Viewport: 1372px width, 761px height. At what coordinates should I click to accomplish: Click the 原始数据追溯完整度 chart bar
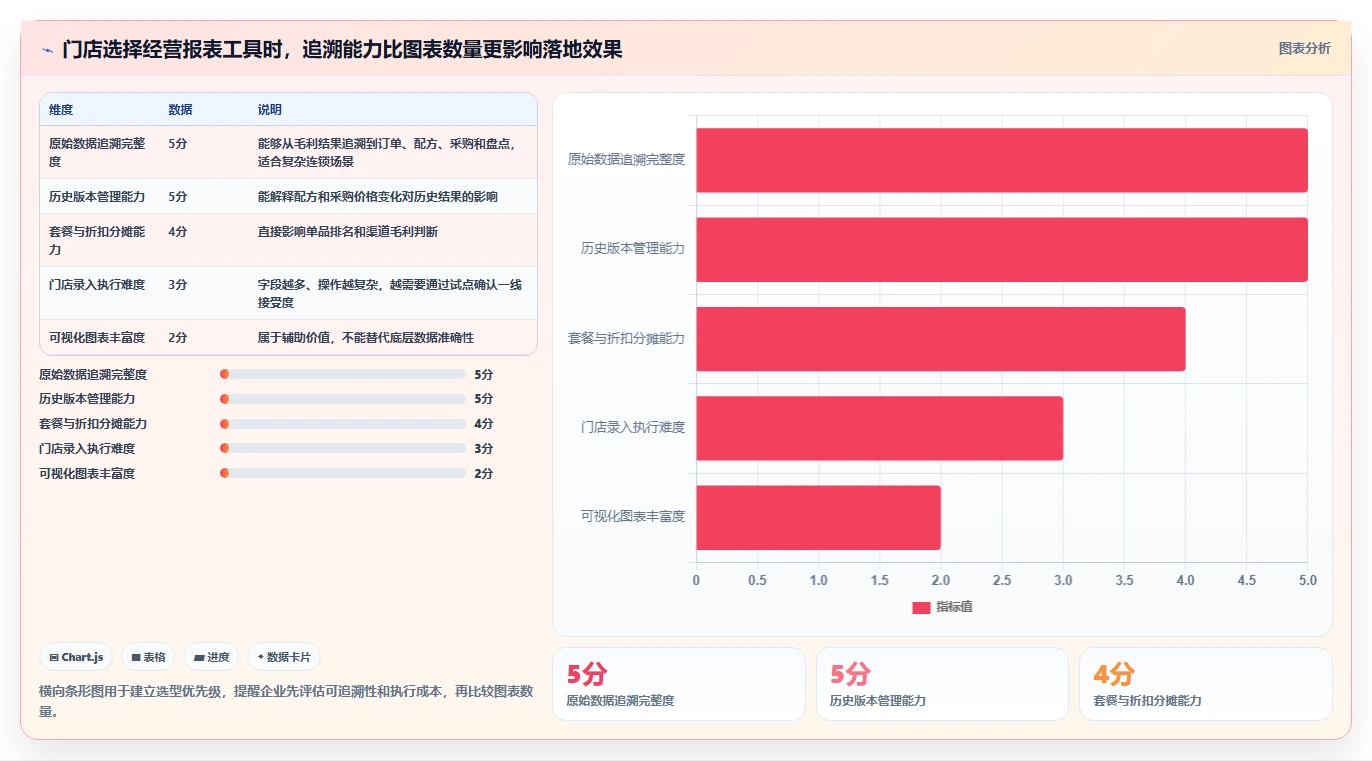(1002, 160)
